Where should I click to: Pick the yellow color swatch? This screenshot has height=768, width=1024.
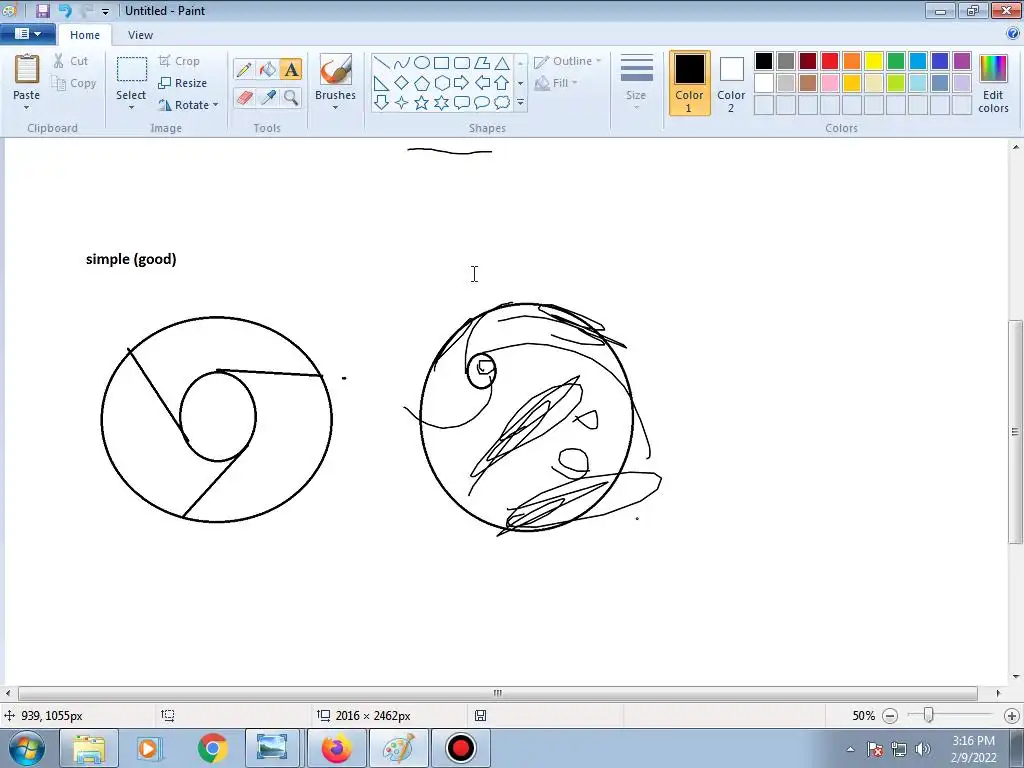pos(874,61)
